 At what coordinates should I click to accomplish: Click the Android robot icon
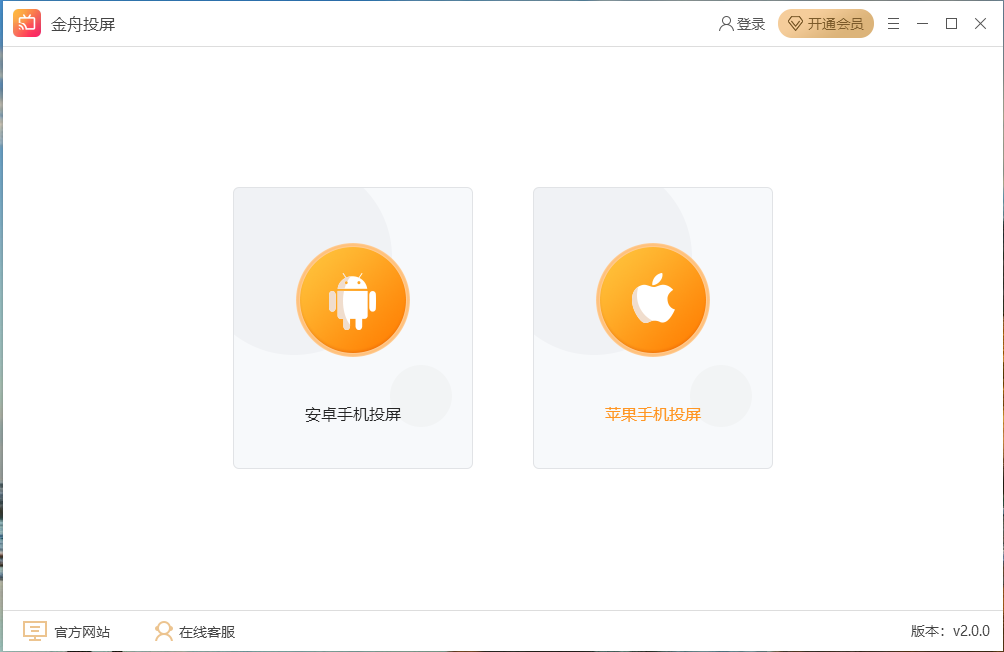click(352, 299)
